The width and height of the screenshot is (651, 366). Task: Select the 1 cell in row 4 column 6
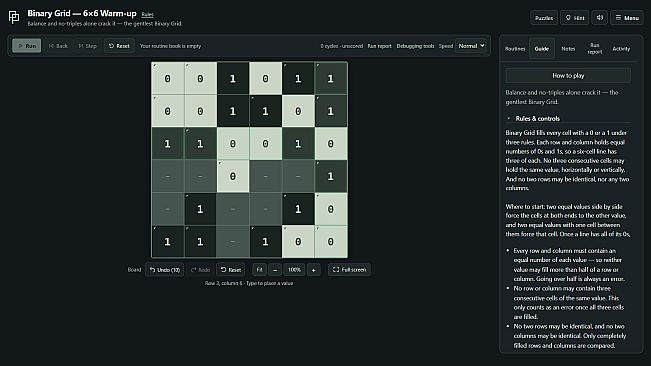[x=330, y=176]
